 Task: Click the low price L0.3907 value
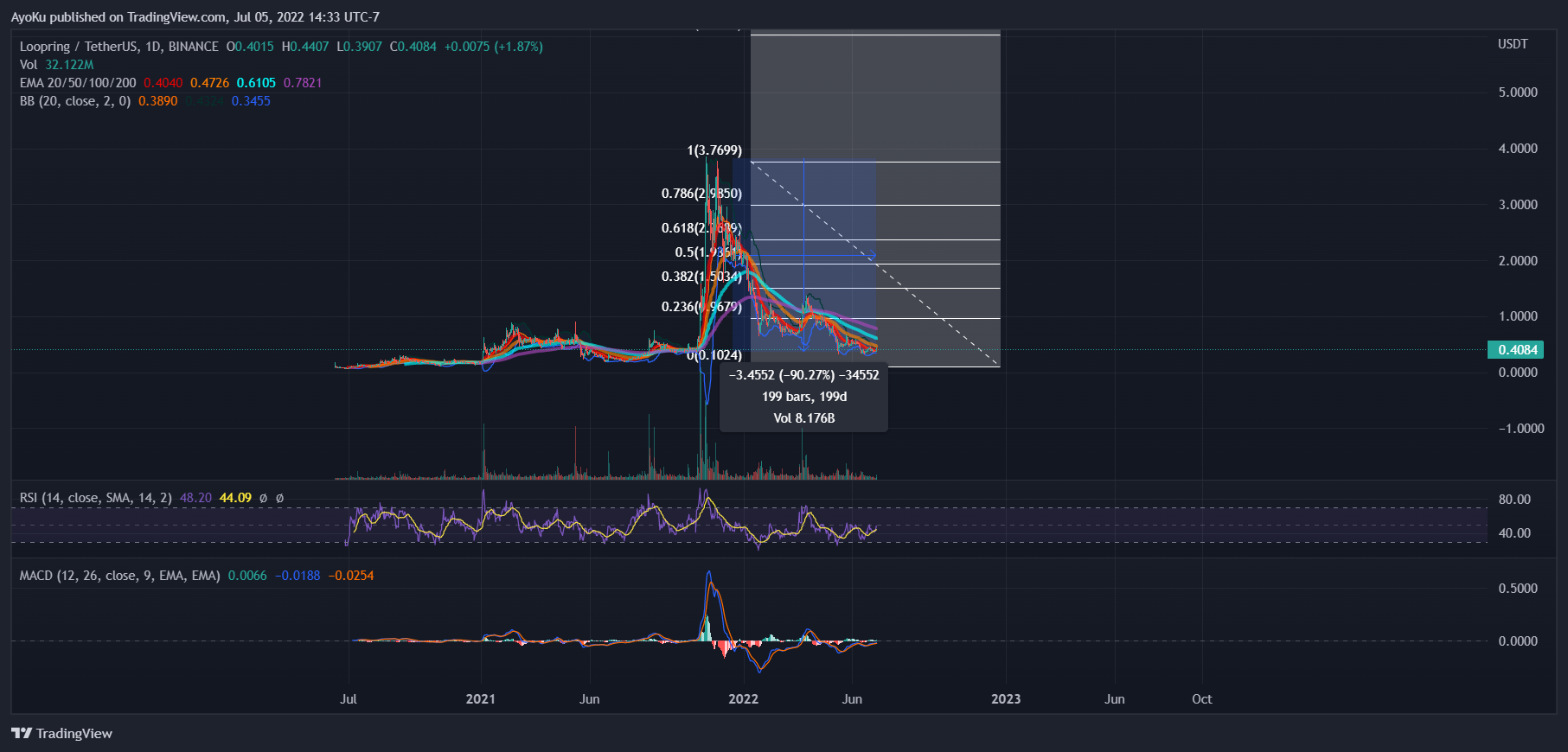(x=359, y=47)
